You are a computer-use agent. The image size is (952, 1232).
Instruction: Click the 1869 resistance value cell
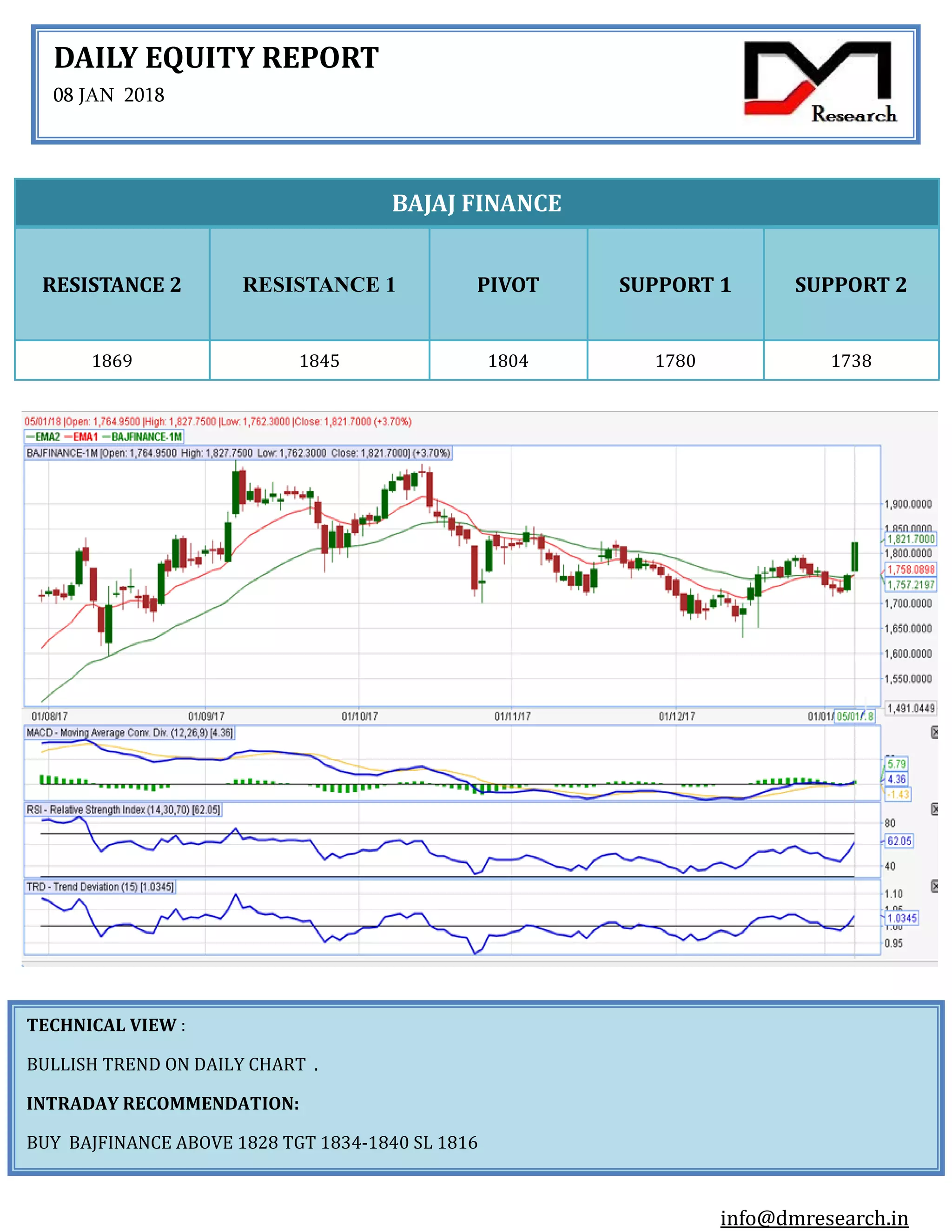tap(112, 360)
